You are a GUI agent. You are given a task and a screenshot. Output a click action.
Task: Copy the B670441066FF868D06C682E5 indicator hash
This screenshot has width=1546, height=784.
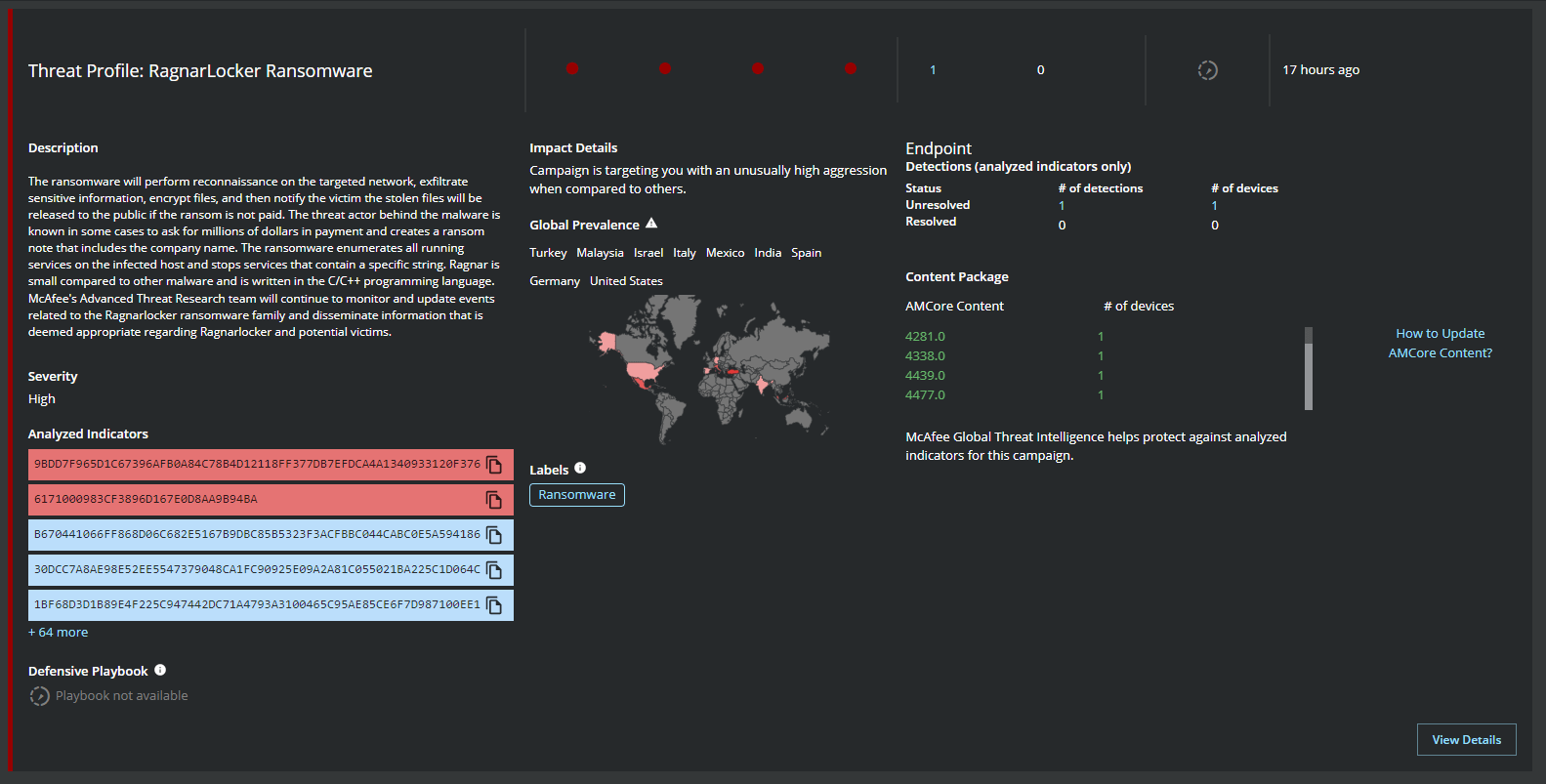point(494,535)
